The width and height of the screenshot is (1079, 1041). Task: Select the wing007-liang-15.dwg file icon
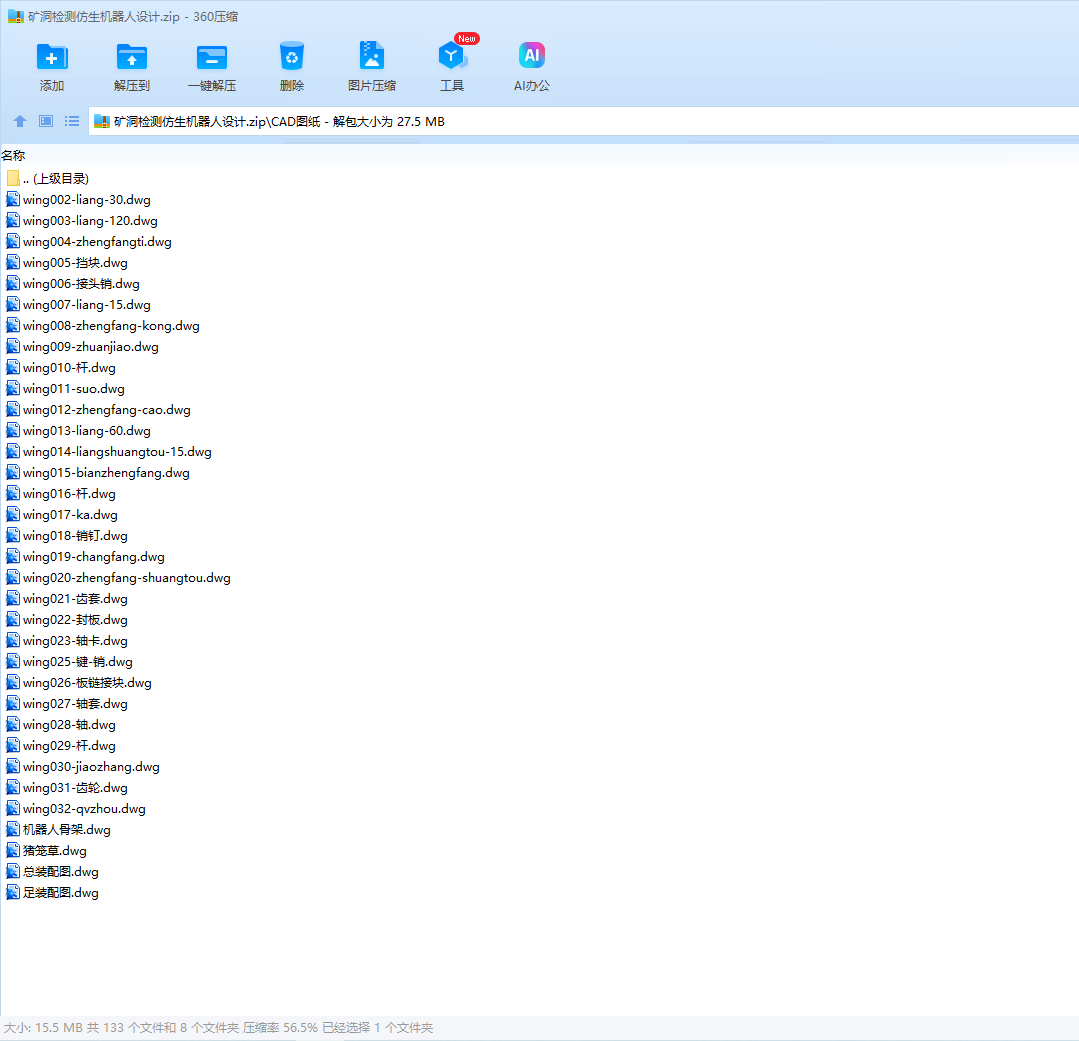pyautogui.click(x=13, y=305)
